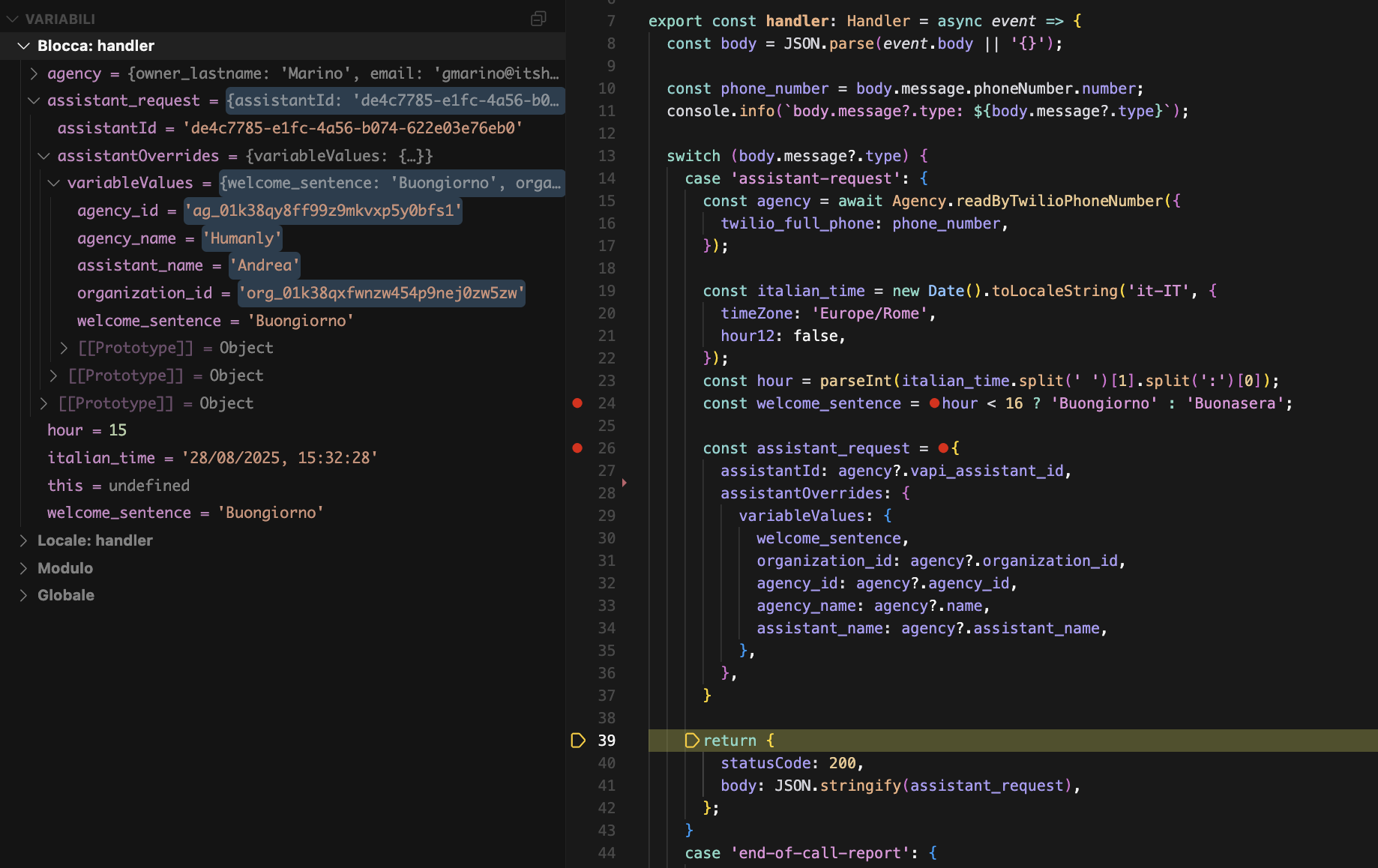The width and height of the screenshot is (1378, 868).
Task: Expand the 'Modulo' scope
Action: [x=24, y=568]
